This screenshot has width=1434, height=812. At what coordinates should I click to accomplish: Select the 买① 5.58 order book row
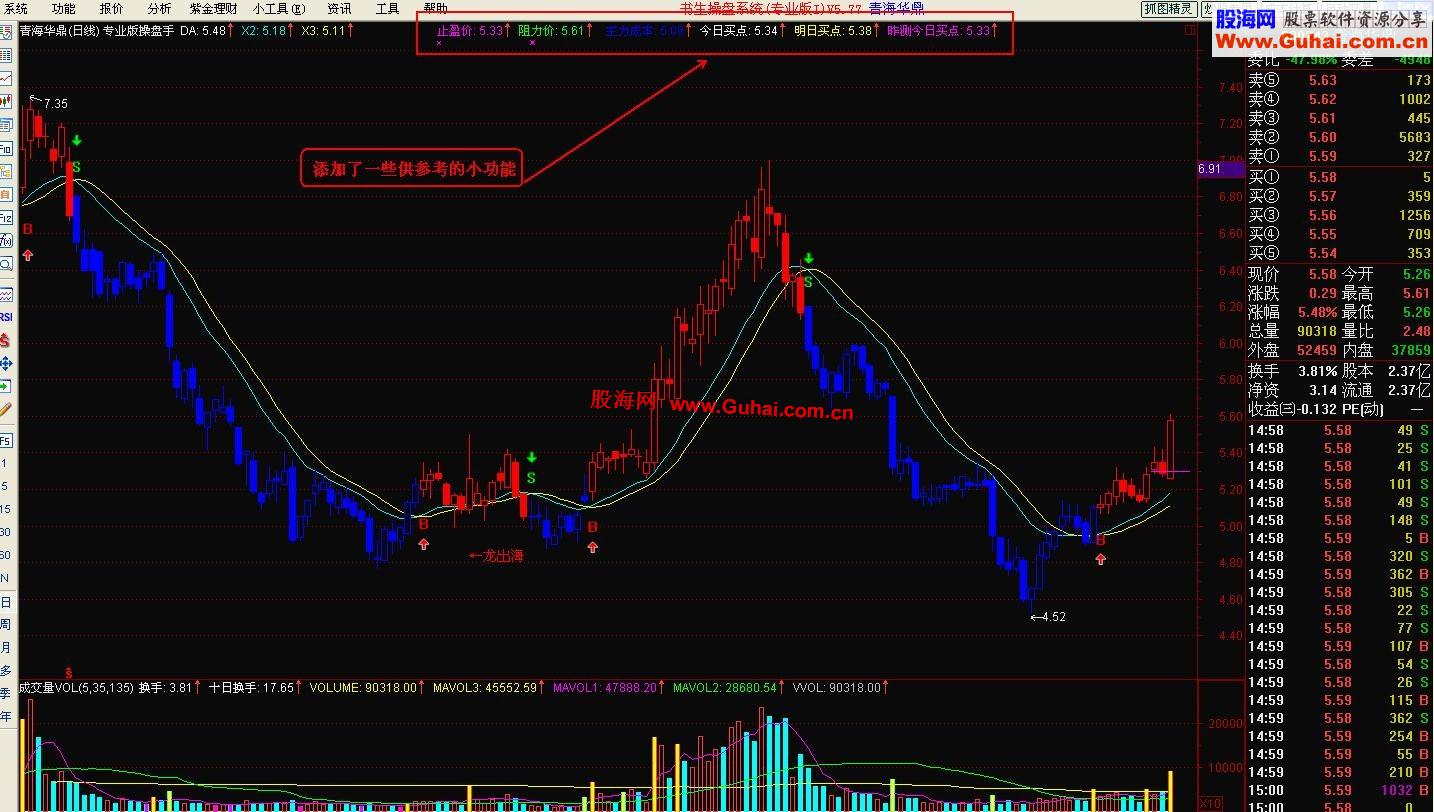(1340, 178)
